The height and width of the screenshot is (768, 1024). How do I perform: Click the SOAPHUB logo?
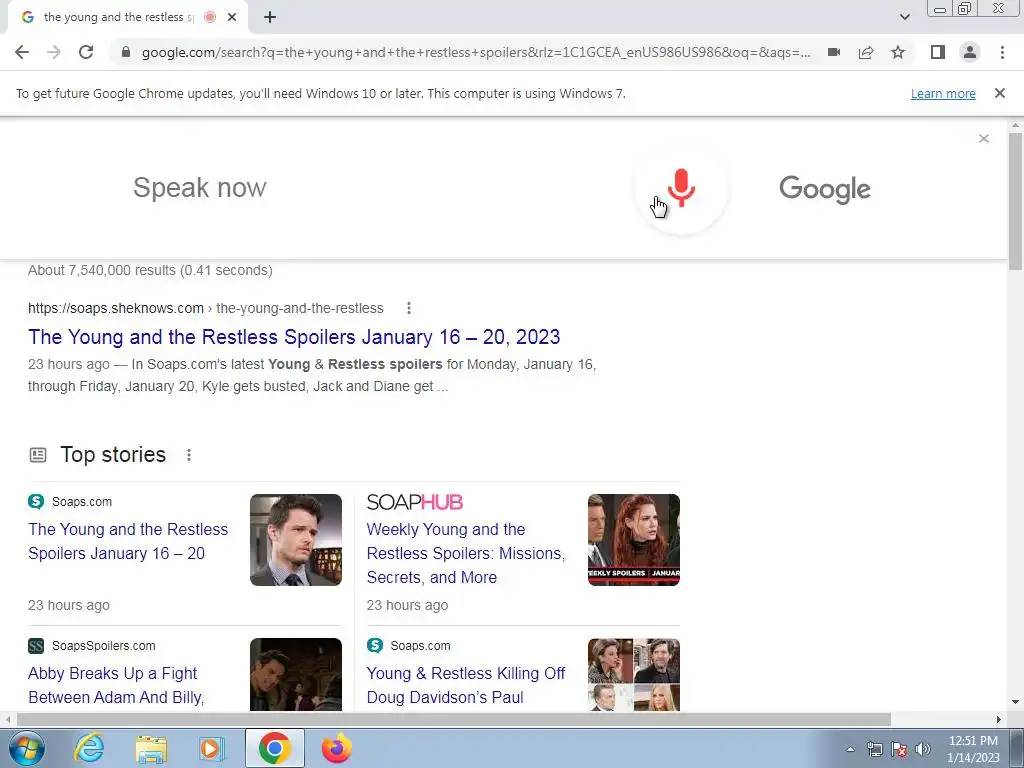[415, 502]
